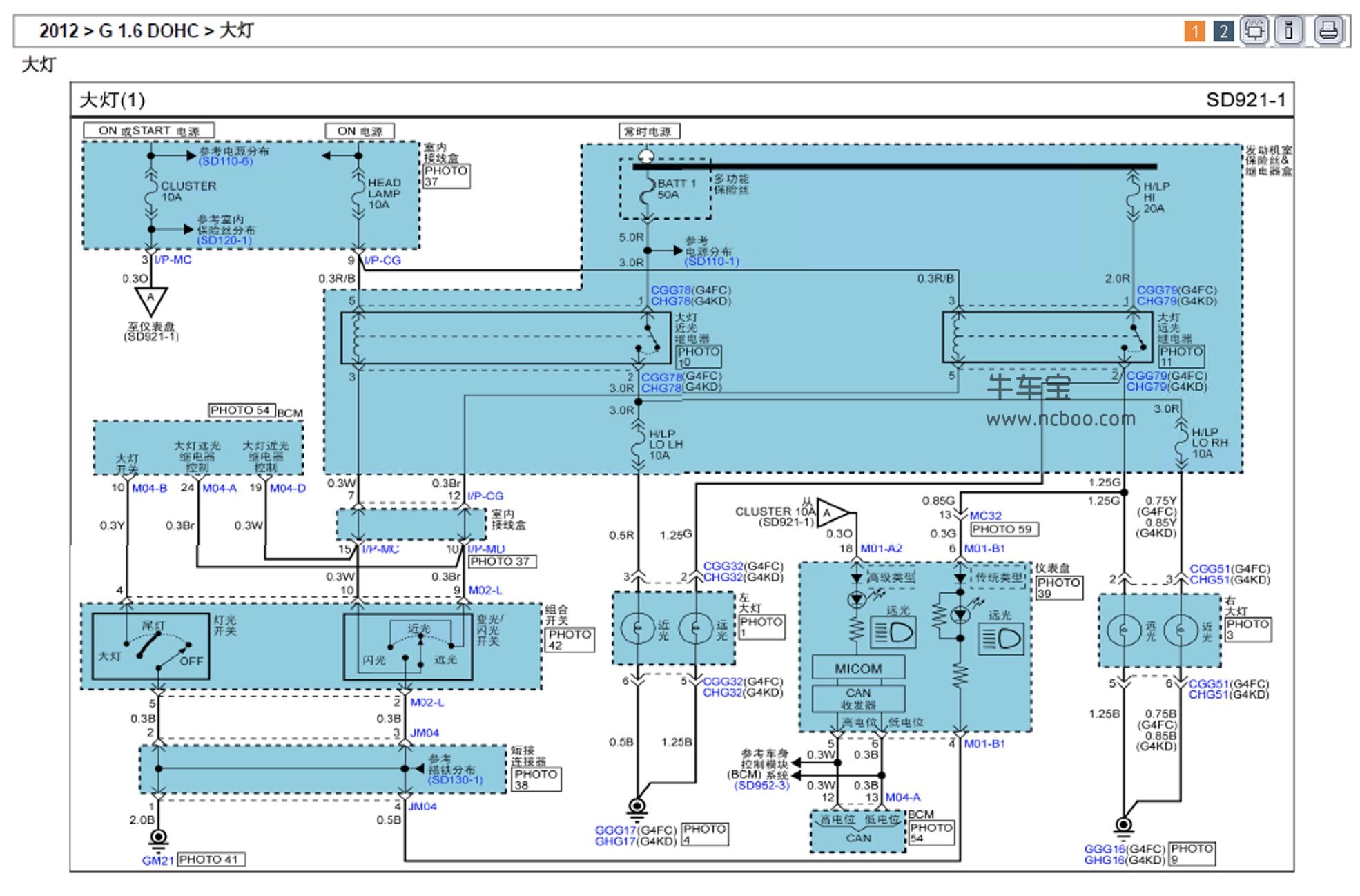This screenshot has height=896, width=1360.
Task: Open the (SD952-3) BCM system link
Action: (761, 786)
